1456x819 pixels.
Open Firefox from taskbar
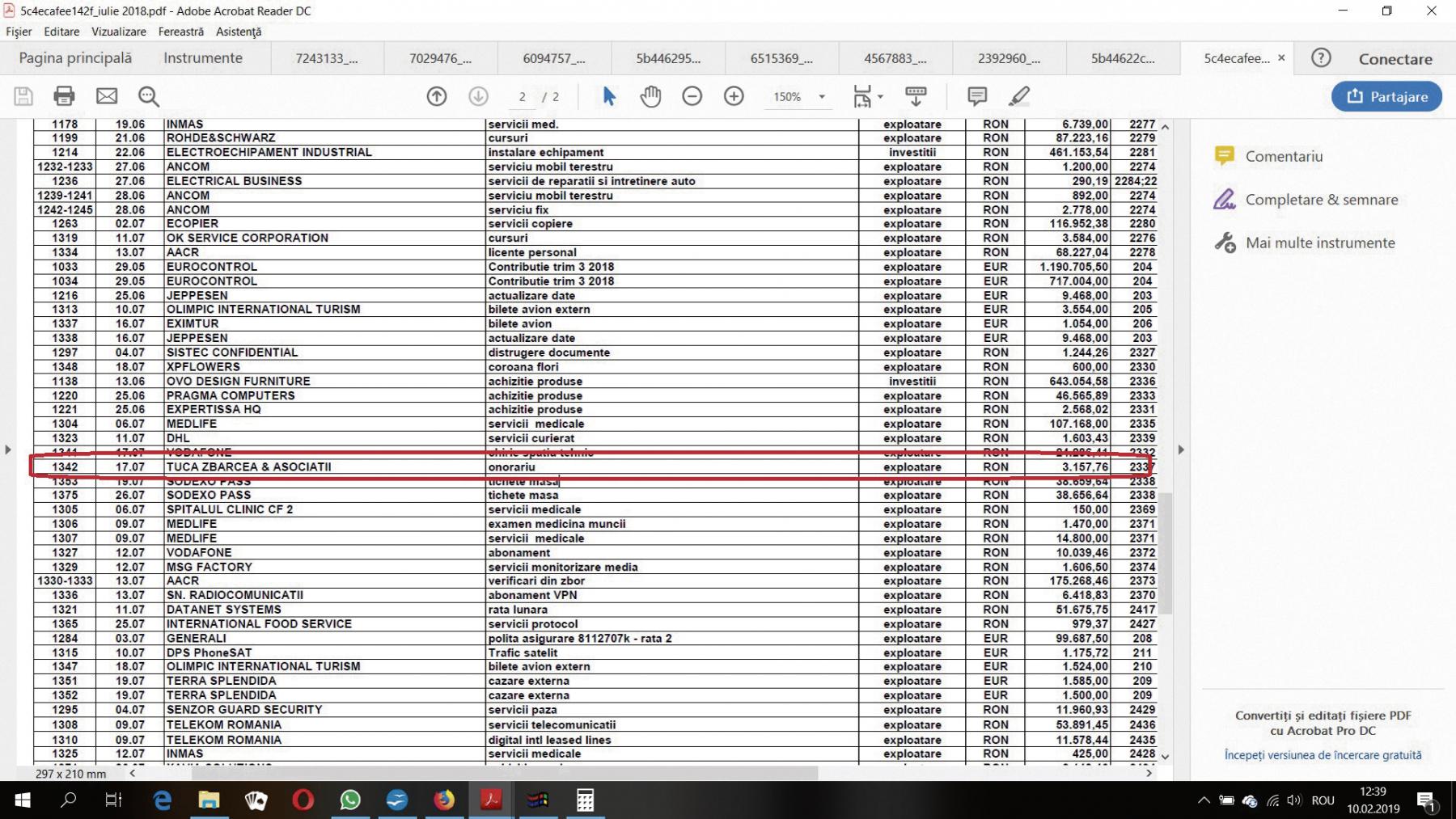[444, 800]
